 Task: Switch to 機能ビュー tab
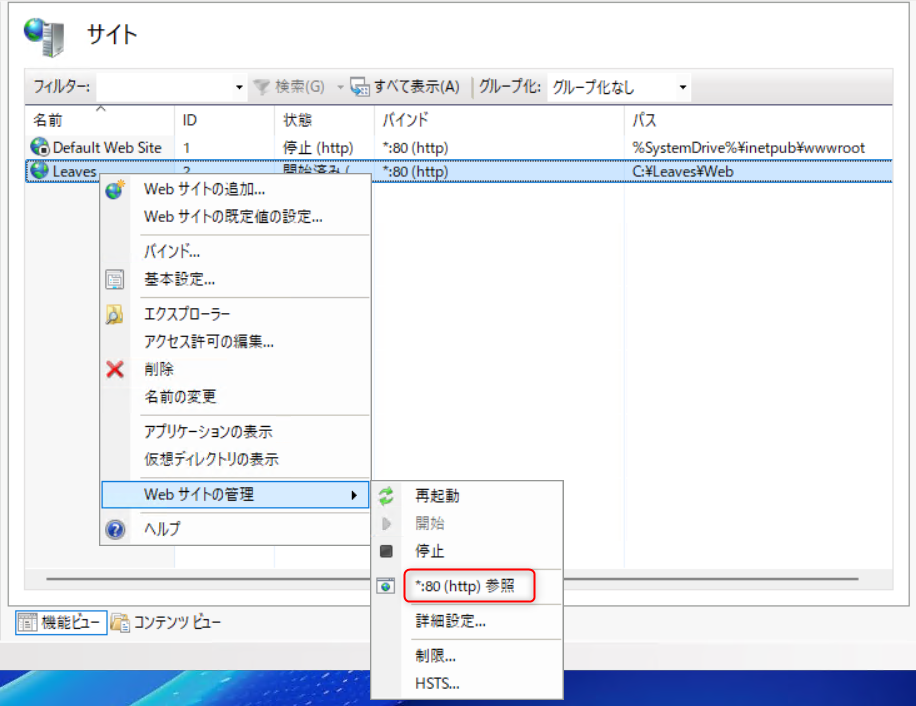click(x=61, y=623)
